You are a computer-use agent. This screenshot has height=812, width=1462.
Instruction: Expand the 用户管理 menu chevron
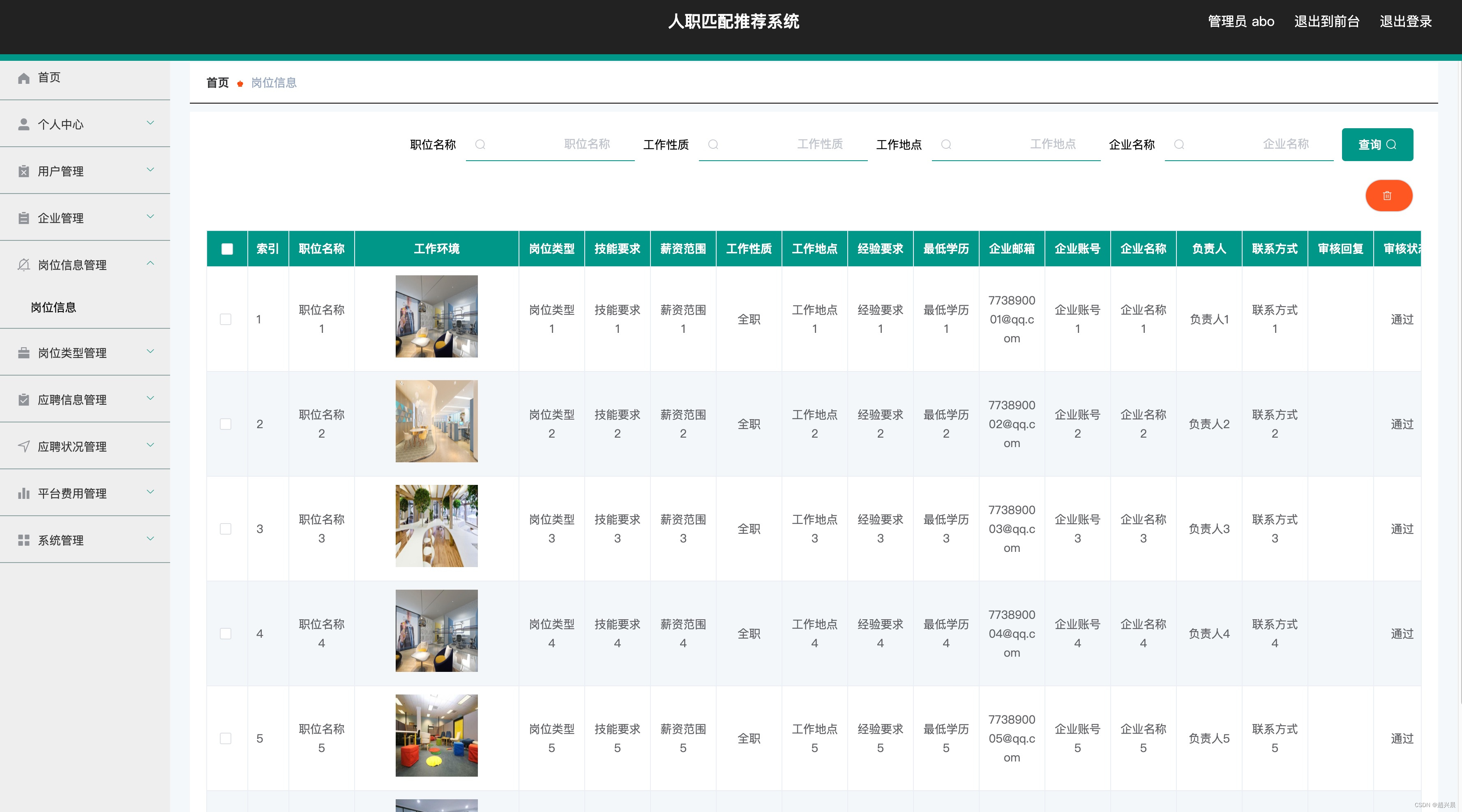[x=150, y=170]
